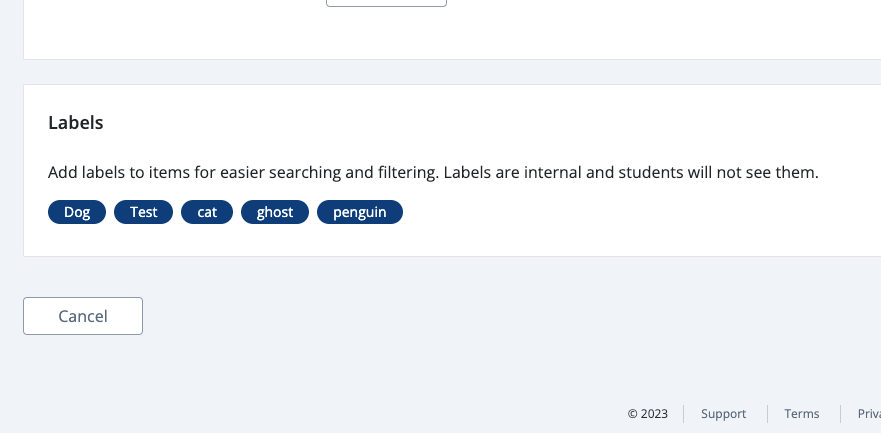The image size is (881, 433).
Task: Click the Labels section heading
Action: click(76, 123)
